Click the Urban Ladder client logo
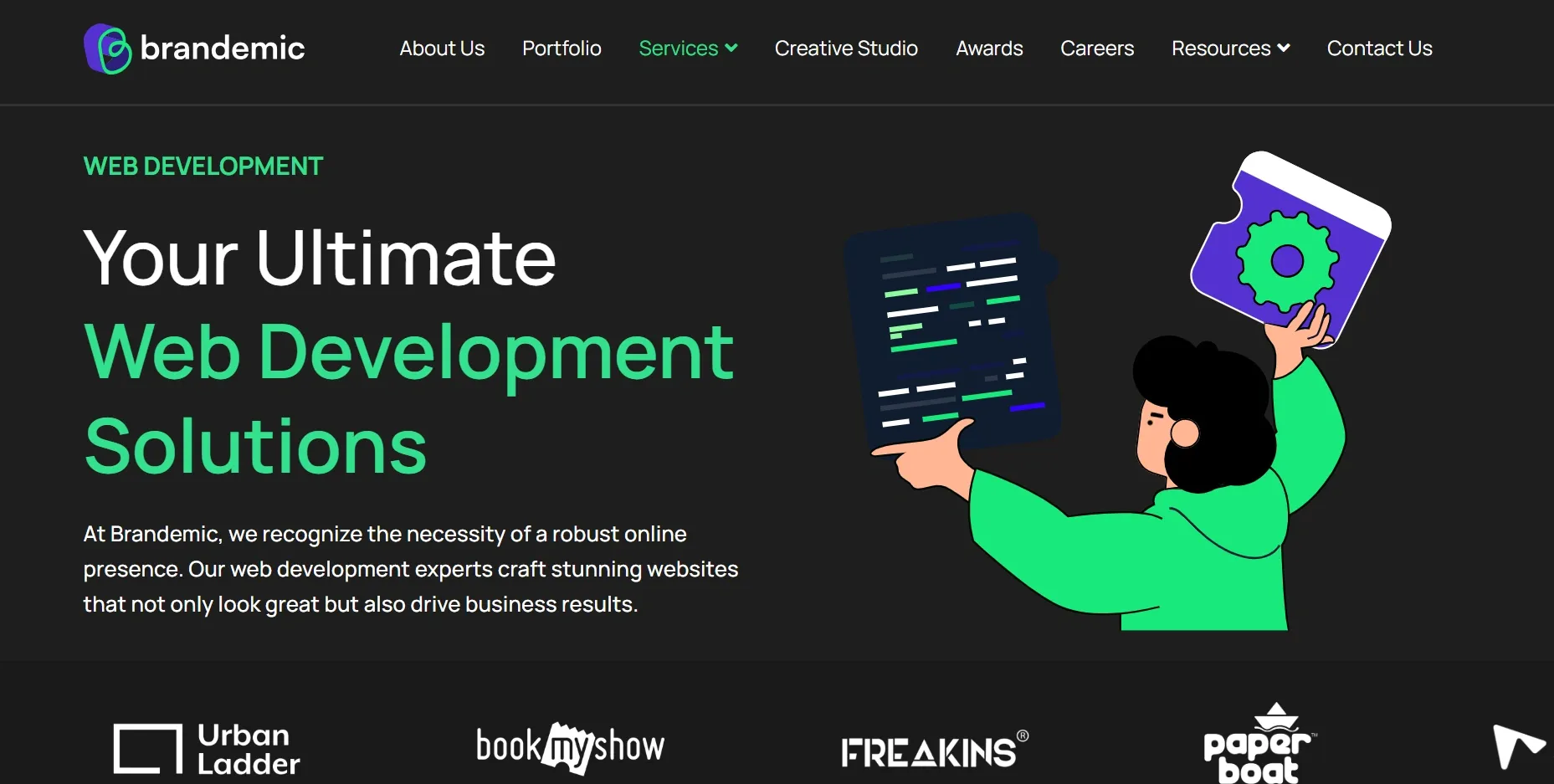Viewport: 1554px width, 784px height. tap(207, 749)
